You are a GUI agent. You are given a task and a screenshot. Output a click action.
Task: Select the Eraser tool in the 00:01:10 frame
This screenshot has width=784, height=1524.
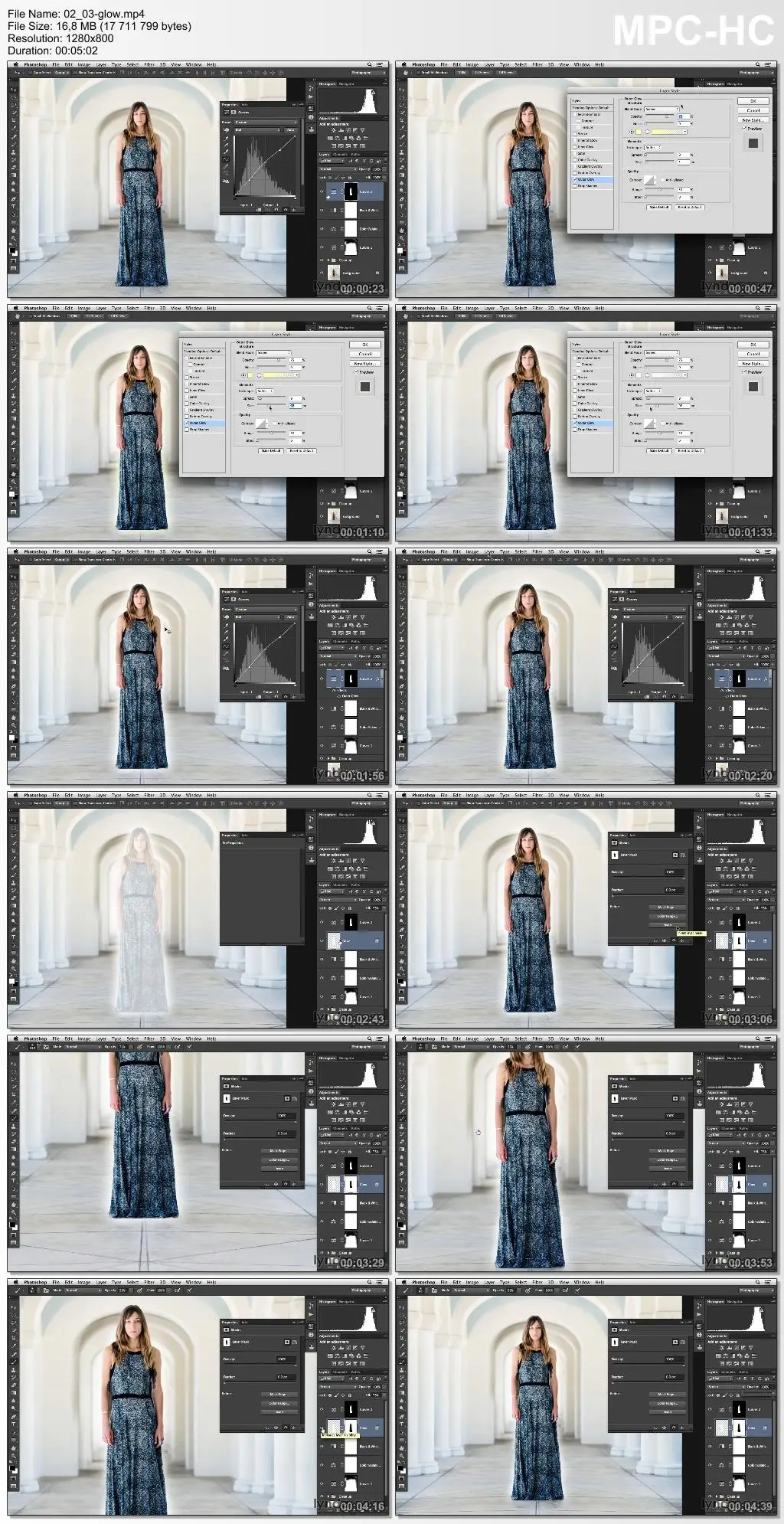14,410
